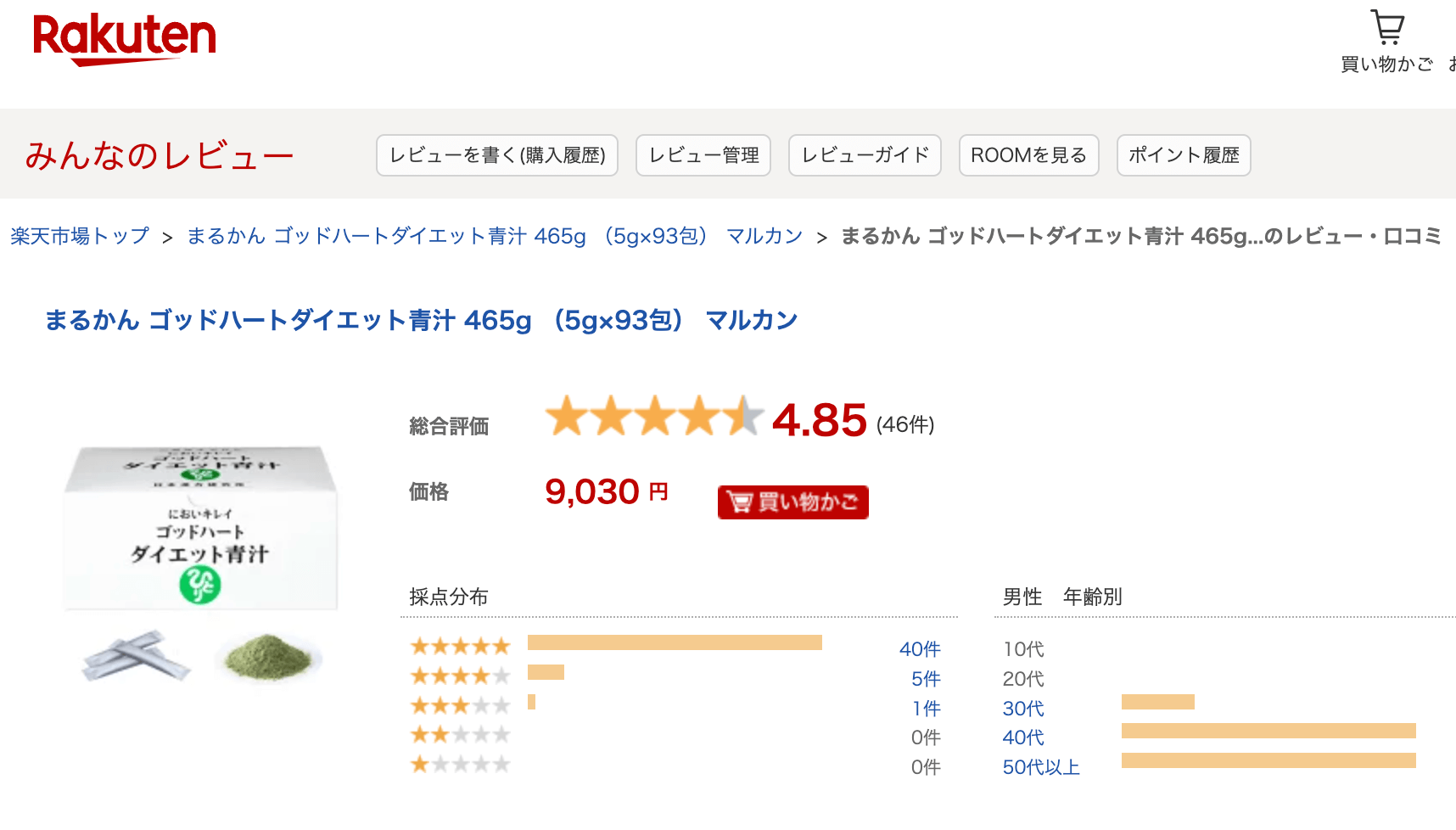Click the 50代以上 age distribution bar
The image size is (1456, 830).
1268,760
